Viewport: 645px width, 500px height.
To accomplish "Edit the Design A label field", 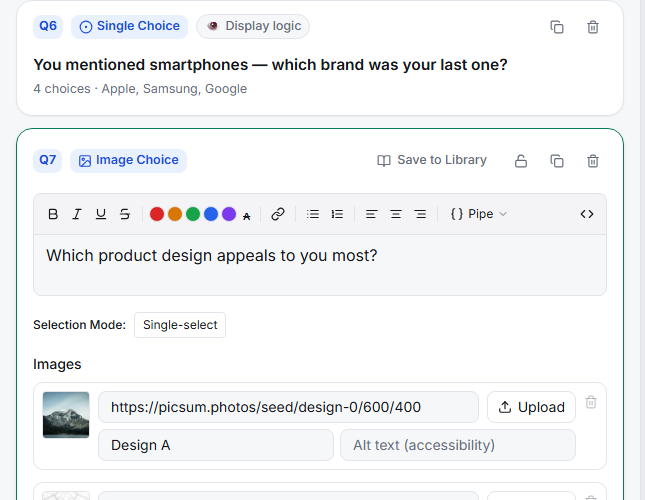I will [216, 445].
